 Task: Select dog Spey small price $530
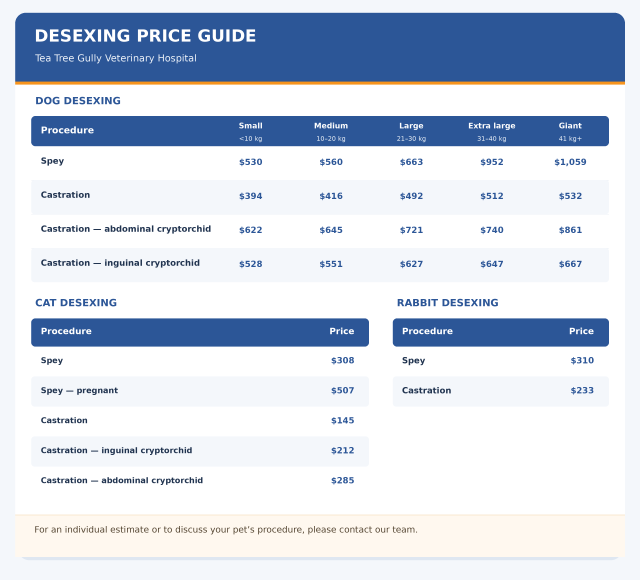[x=251, y=162]
